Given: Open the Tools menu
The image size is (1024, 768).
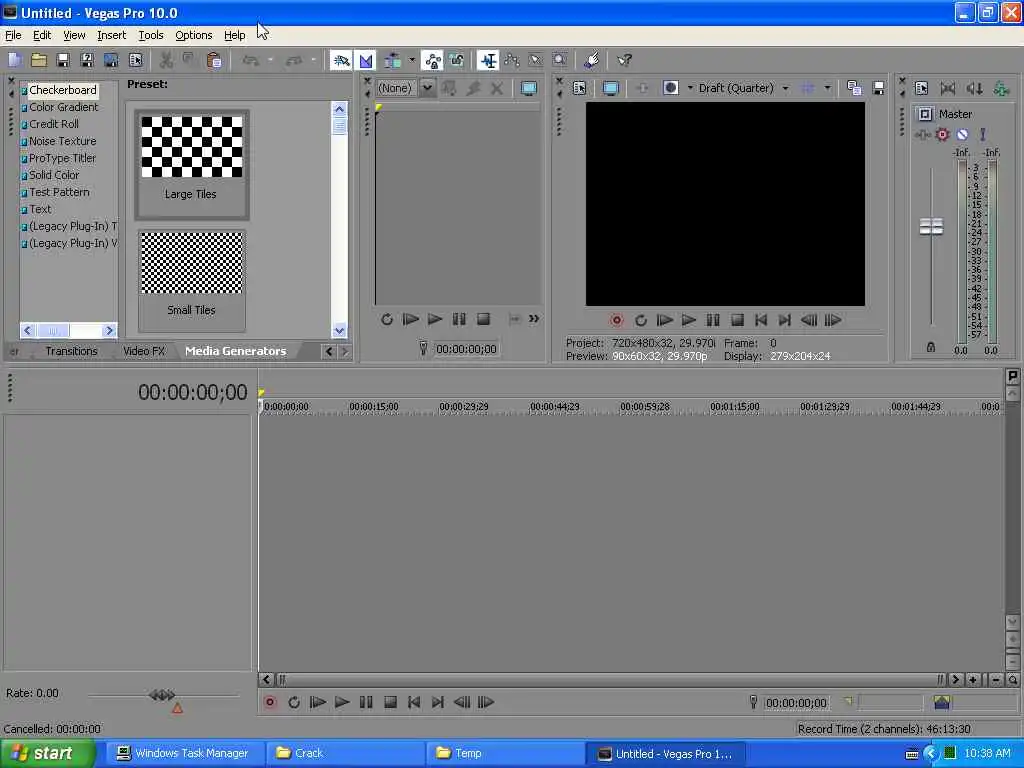Looking at the screenshot, I should [151, 35].
